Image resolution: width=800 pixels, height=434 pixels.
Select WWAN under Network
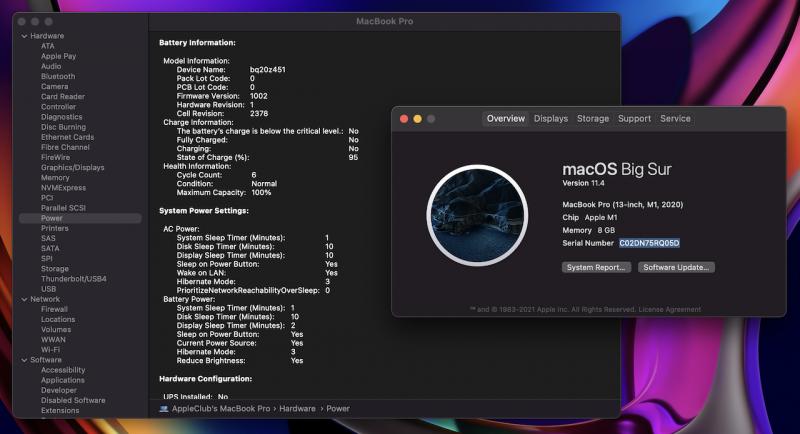click(53, 340)
